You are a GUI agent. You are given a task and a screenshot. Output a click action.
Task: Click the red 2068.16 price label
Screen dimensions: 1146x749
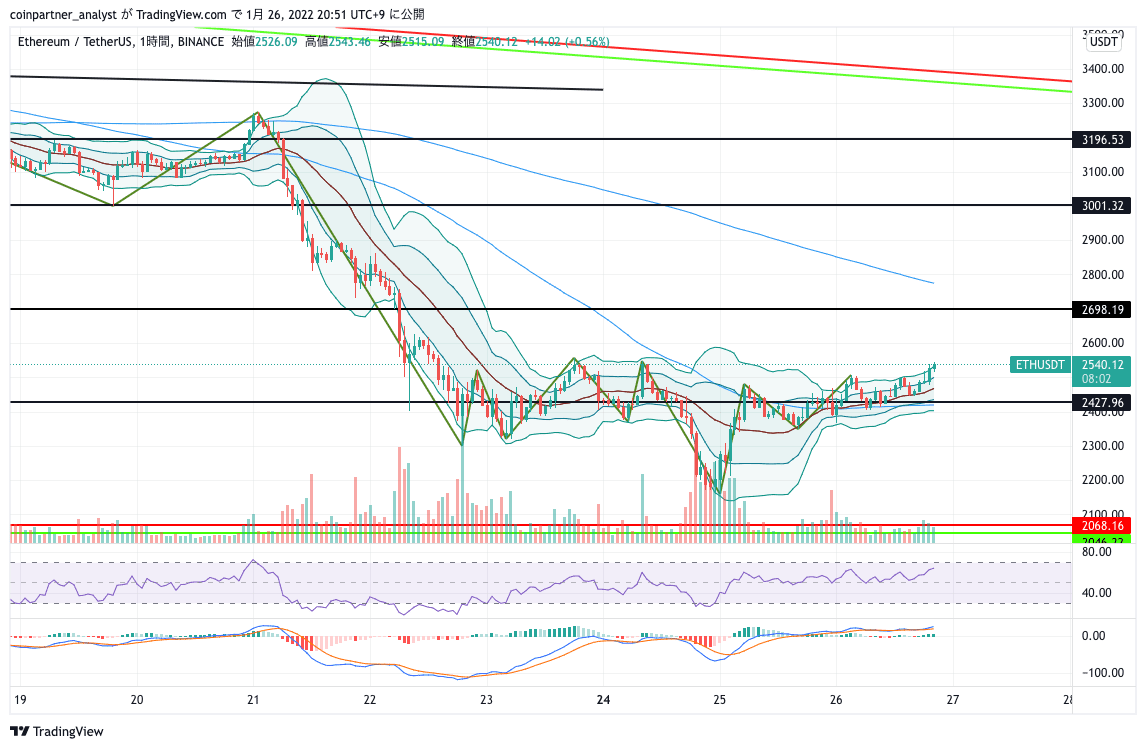(x=1101, y=526)
